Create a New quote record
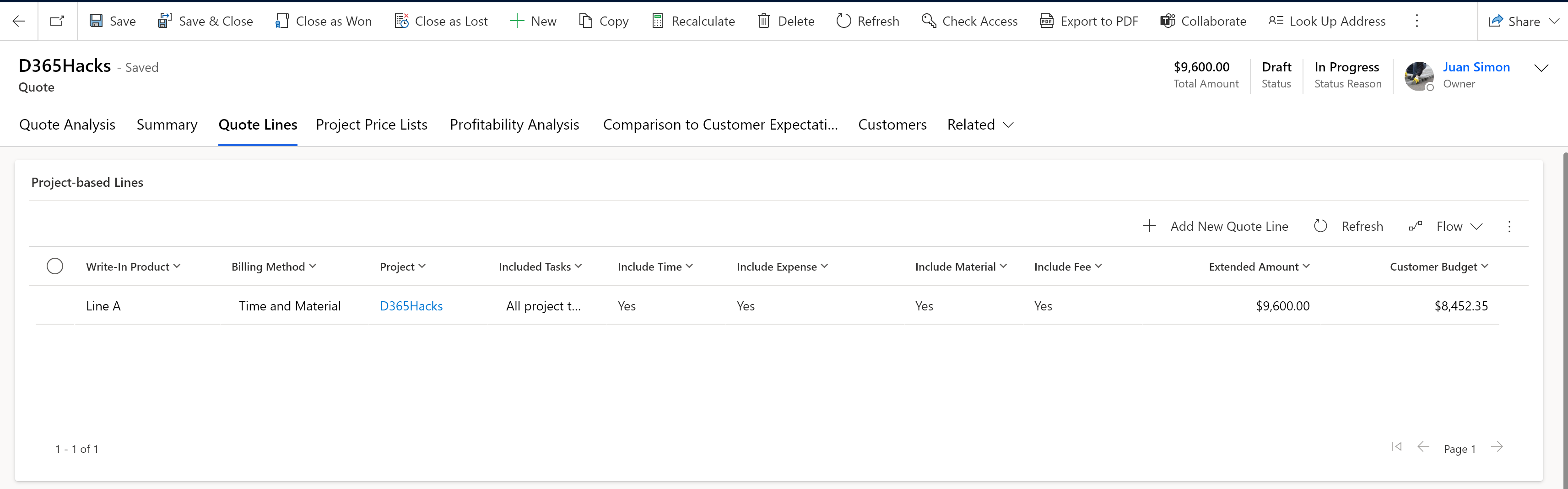Viewport: 1568px width, 489px height. pyautogui.click(x=533, y=22)
